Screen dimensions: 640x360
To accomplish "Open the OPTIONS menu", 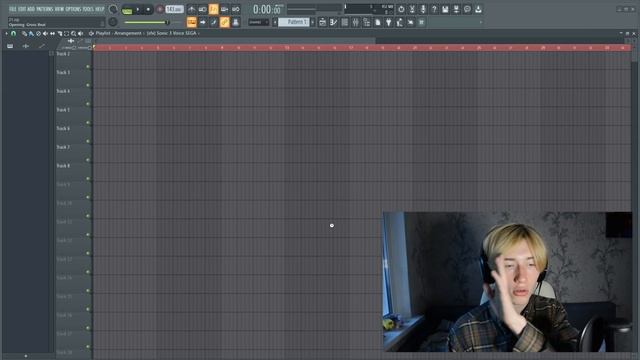I will 73,9.
